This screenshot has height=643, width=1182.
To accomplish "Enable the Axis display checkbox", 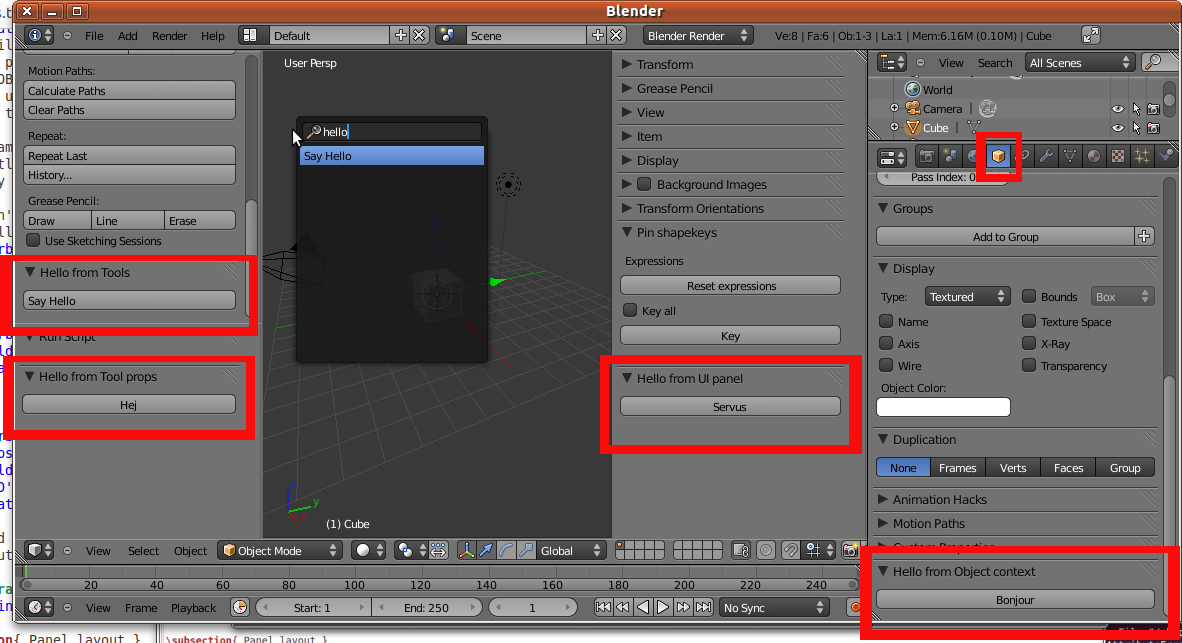I will coord(886,343).
